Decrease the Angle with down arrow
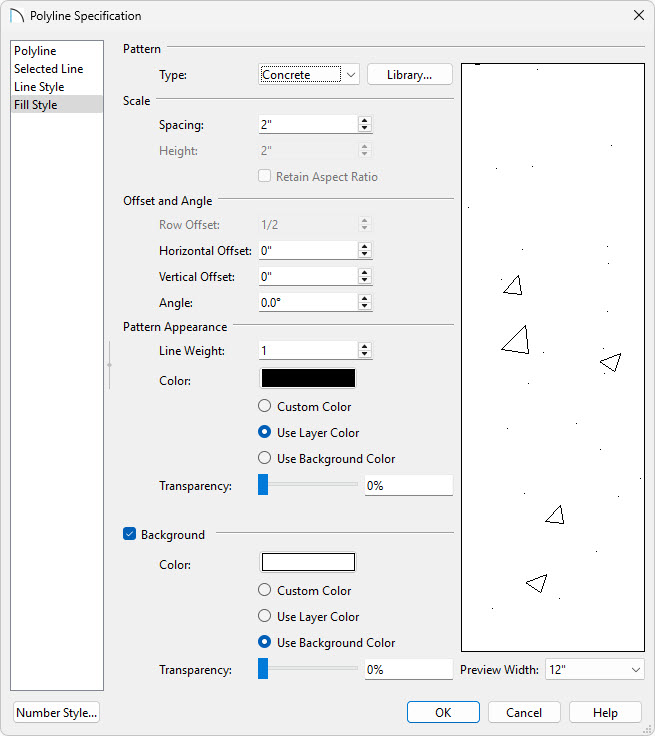655x736 pixels. [x=364, y=307]
